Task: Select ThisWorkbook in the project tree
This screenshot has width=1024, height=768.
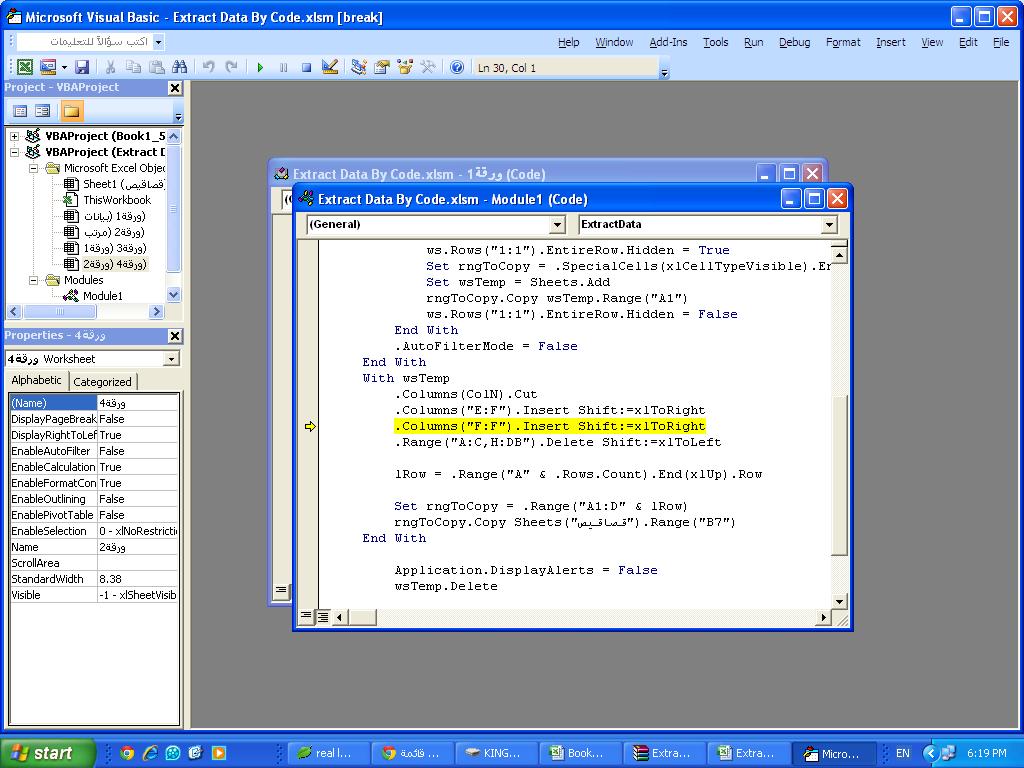Action: point(117,200)
